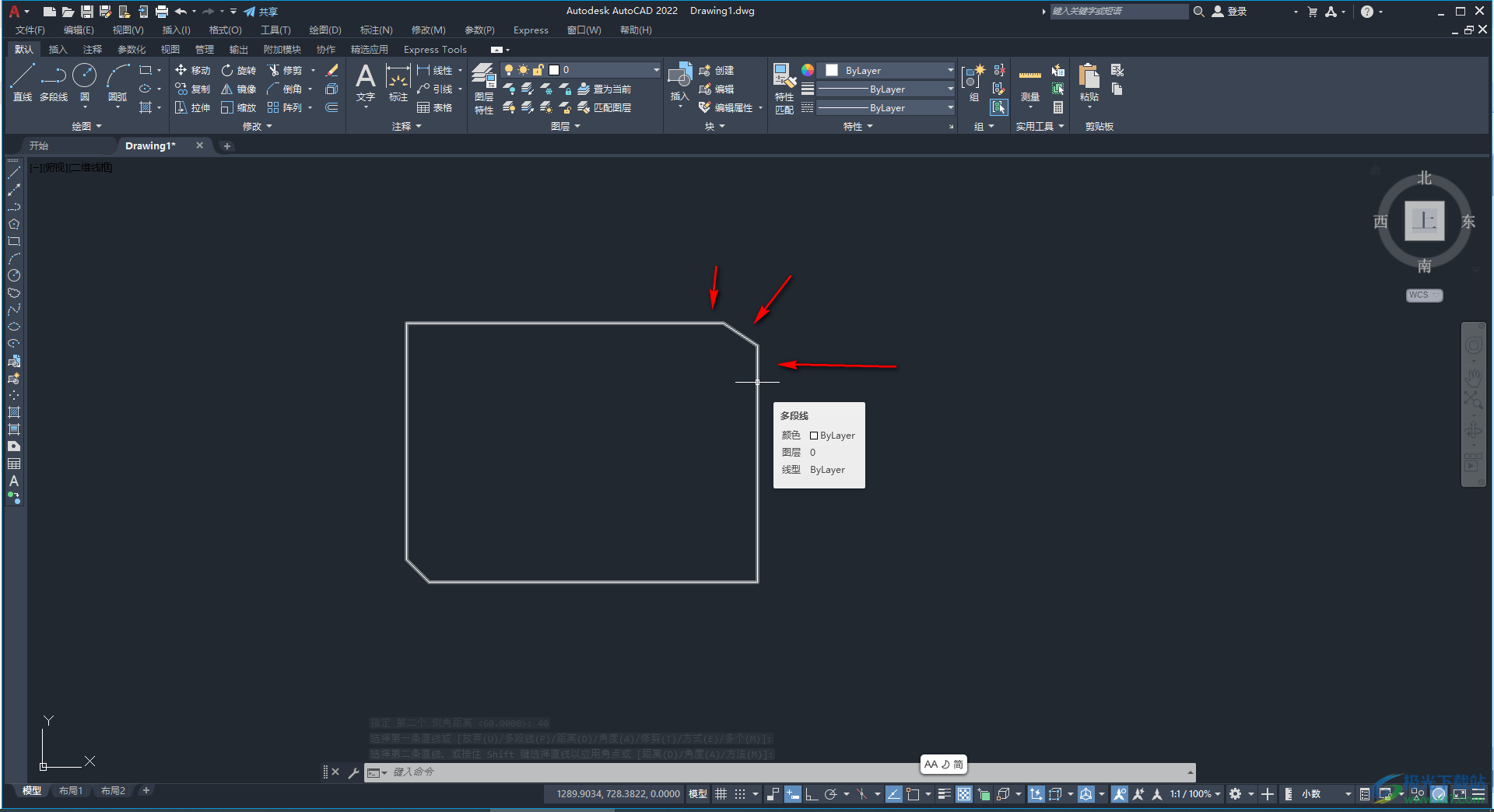The image size is (1494, 812).
Task: Select the 直线 (Line) tool in ribbon
Action: [x=23, y=82]
